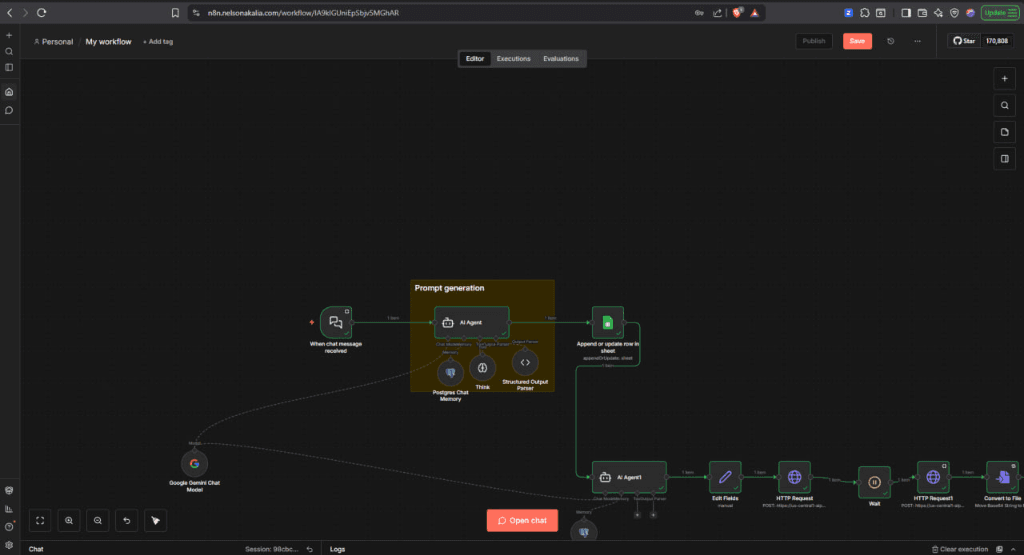
Task: Click zoom in on canvas controls
Action: (69, 520)
